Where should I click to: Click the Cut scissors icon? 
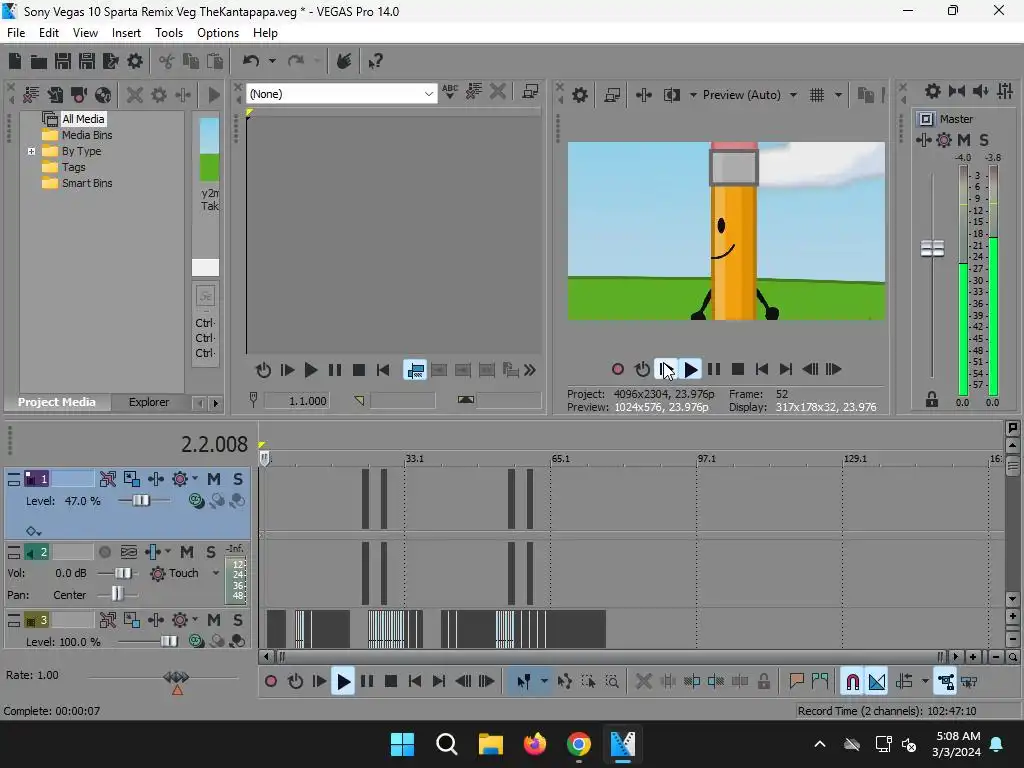click(x=167, y=61)
